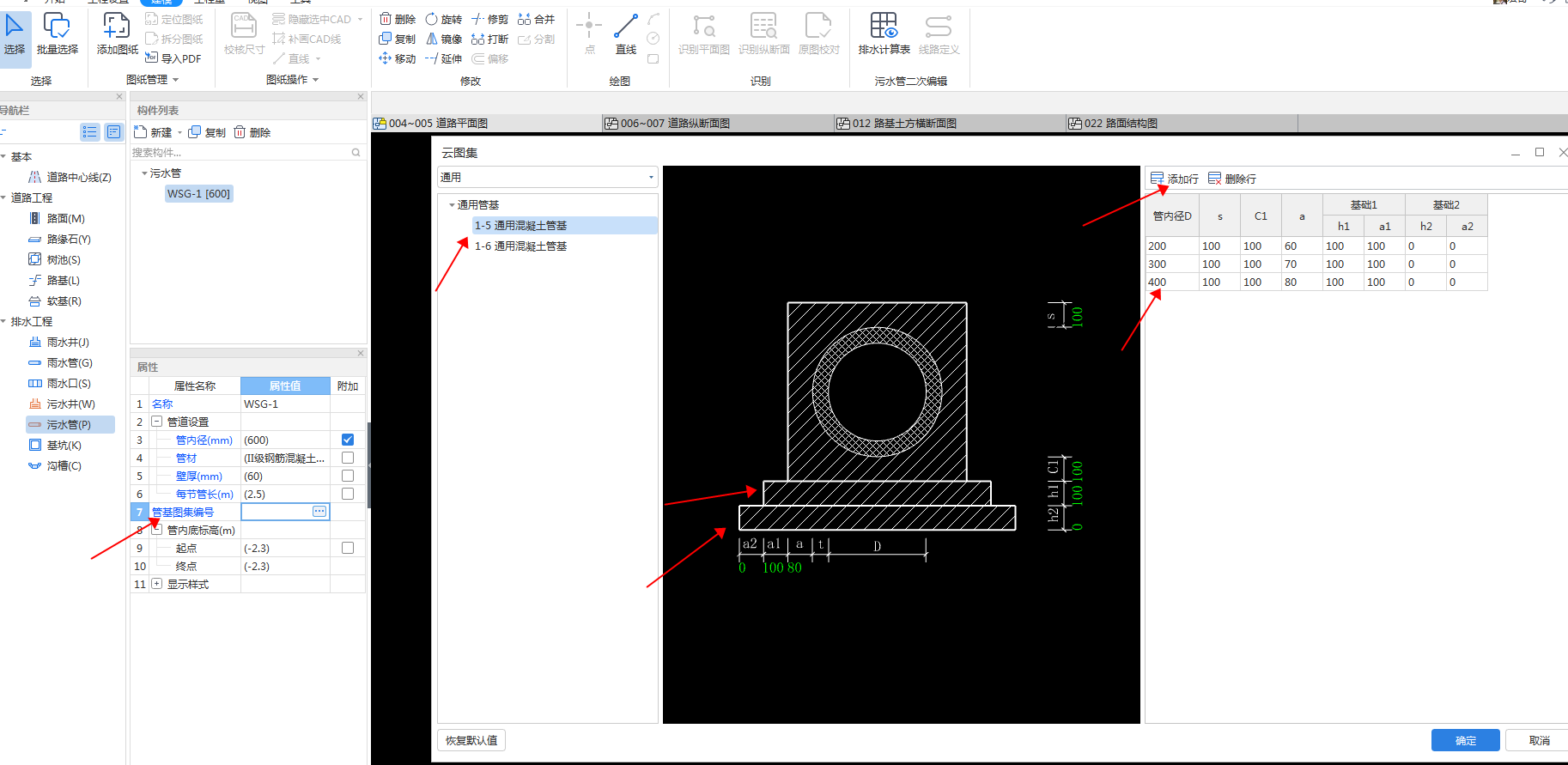Collapse the 通用管基 tree node
The height and width of the screenshot is (765, 1568).
[452, 205]
